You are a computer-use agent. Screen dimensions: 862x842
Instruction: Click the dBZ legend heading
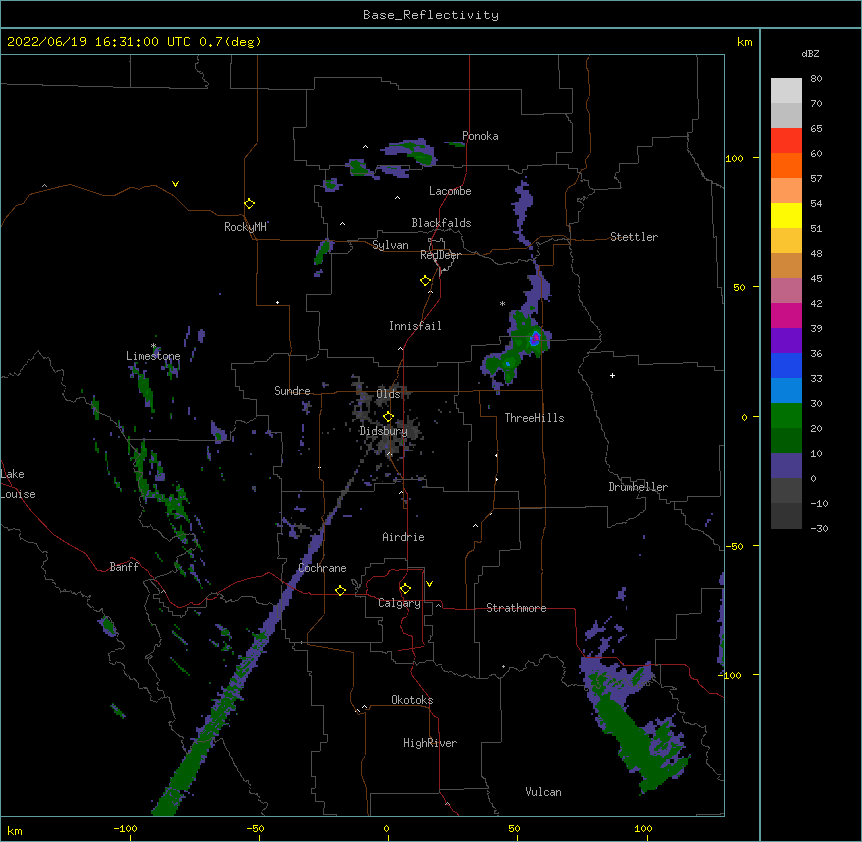810,54
